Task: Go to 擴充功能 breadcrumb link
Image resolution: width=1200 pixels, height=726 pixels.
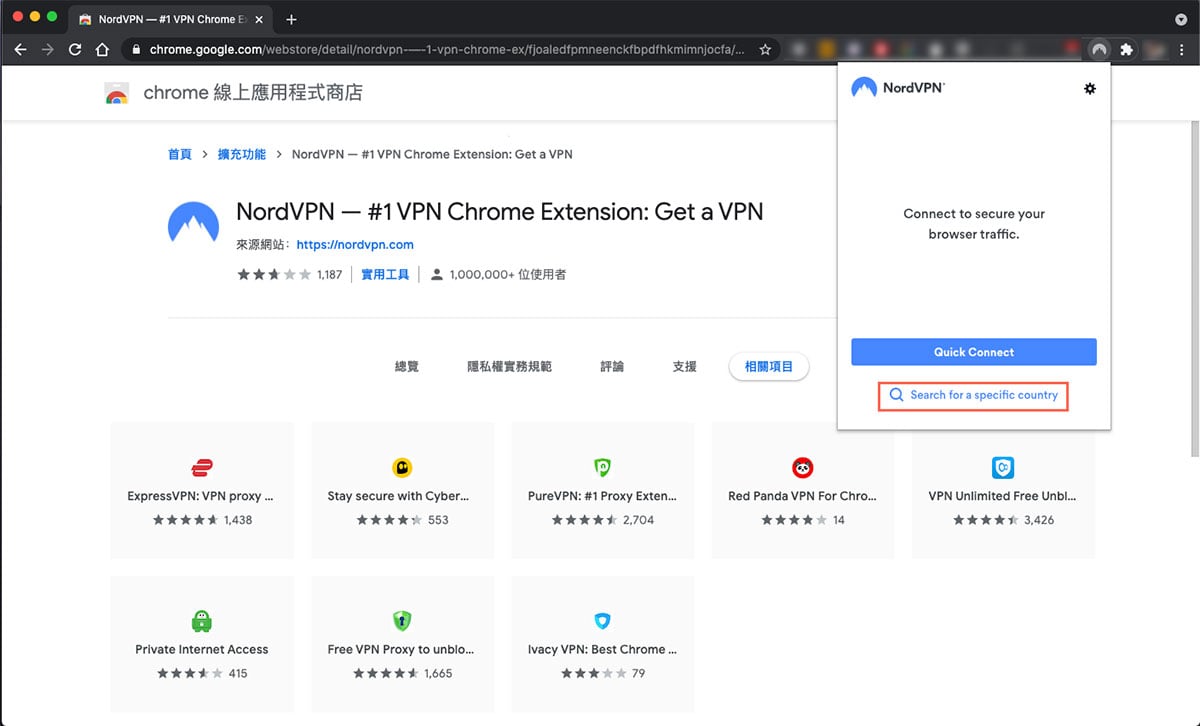Action: 242,154
